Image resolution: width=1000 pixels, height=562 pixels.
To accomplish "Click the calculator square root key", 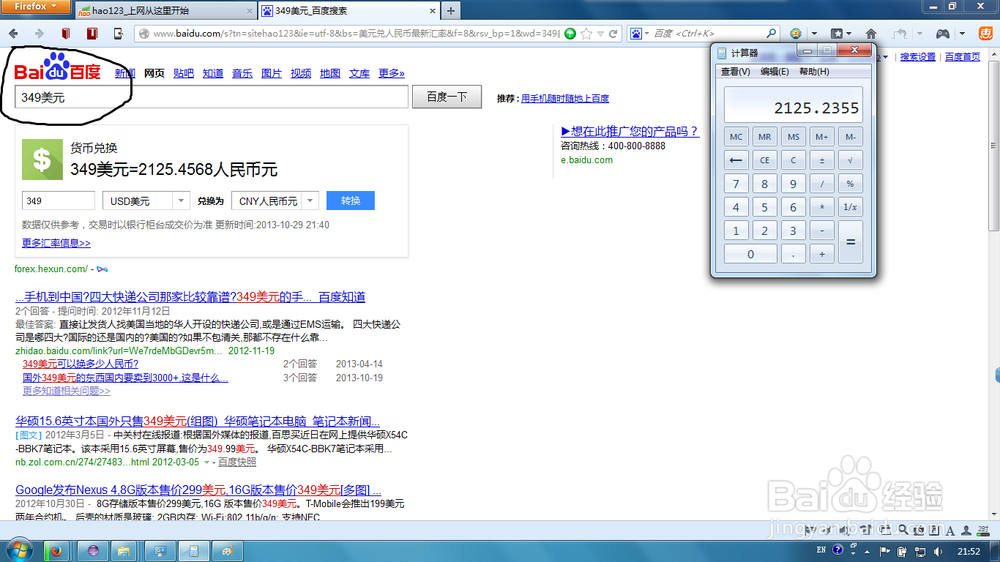I will (850, 160).
